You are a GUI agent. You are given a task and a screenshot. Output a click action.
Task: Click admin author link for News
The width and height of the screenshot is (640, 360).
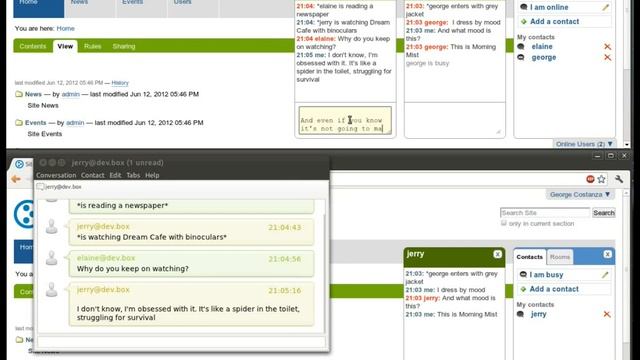71,94
